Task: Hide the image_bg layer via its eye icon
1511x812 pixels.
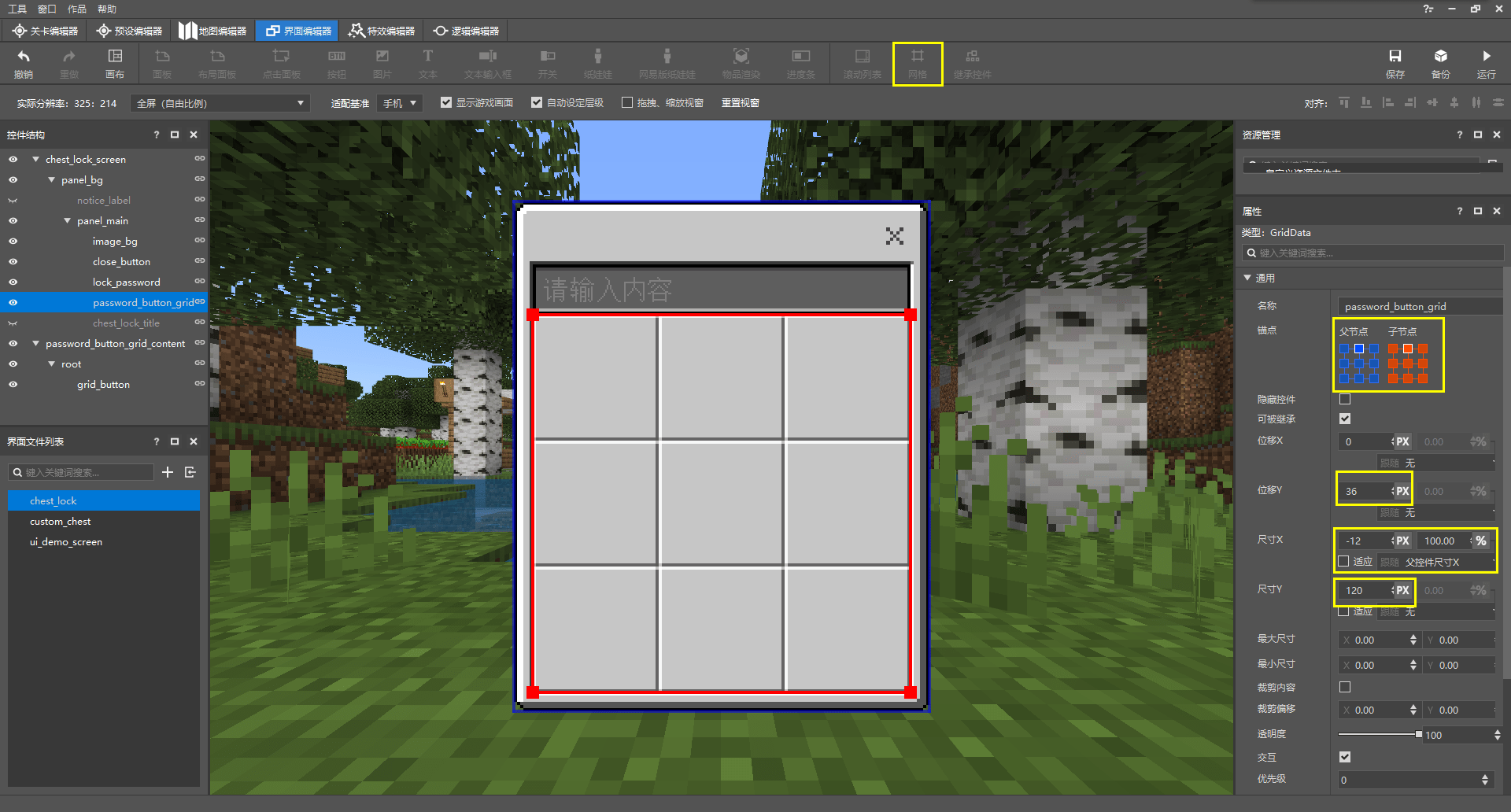Action: tap(13, 242)
